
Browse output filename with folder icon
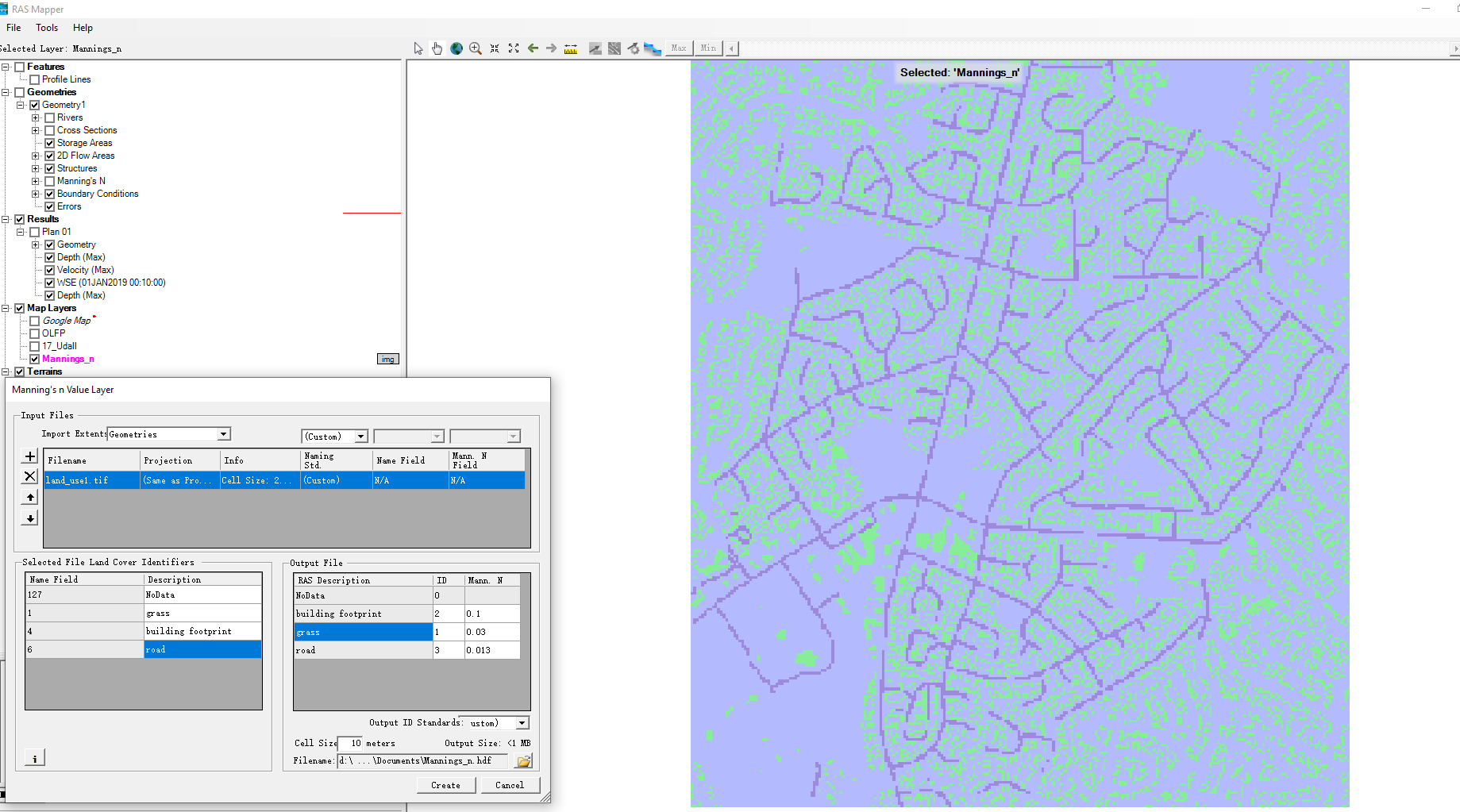point(523,761)
